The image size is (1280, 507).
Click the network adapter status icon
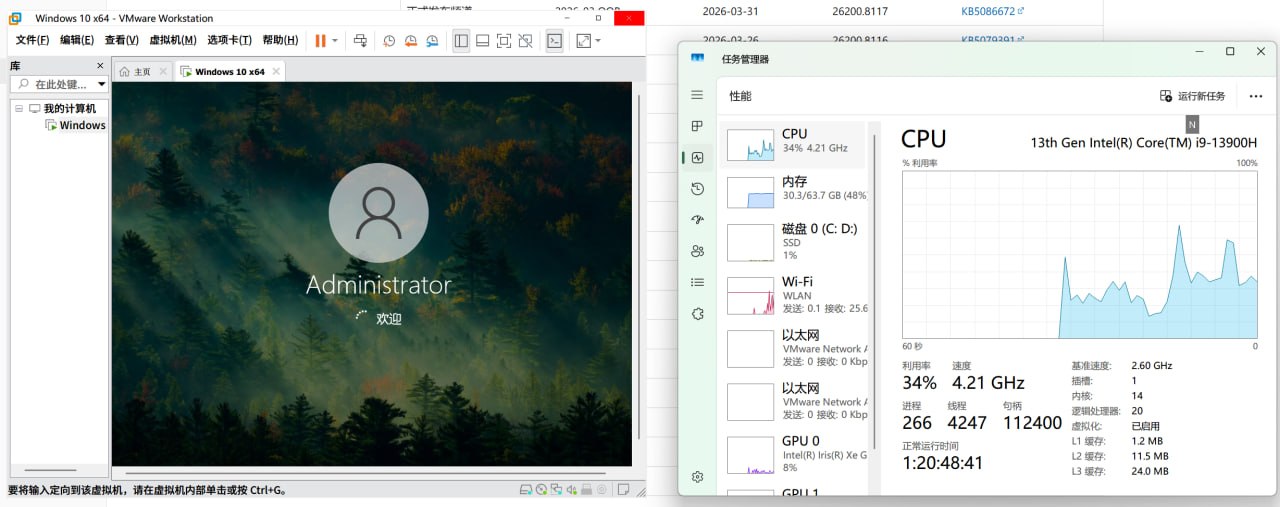coord(556,490)
